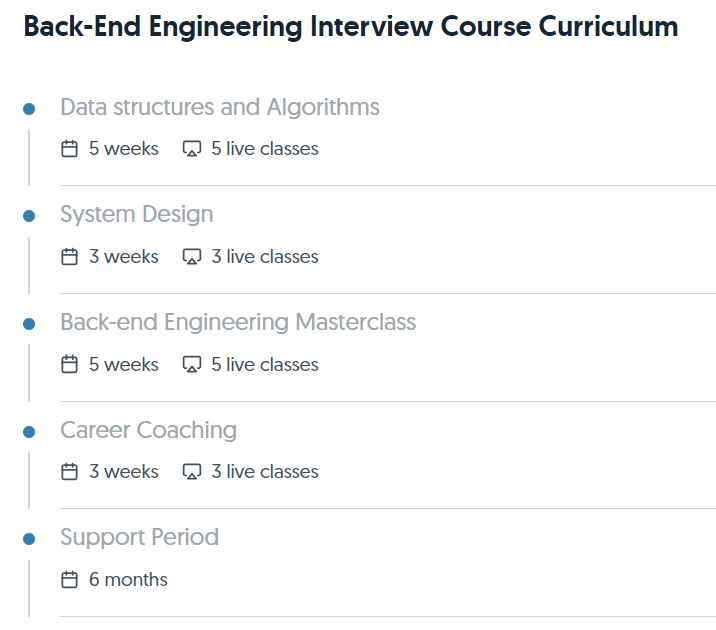Click Back-End Engineering Interview Course Curriculum heading
The image size is (716, 630).
click(350, 27)
